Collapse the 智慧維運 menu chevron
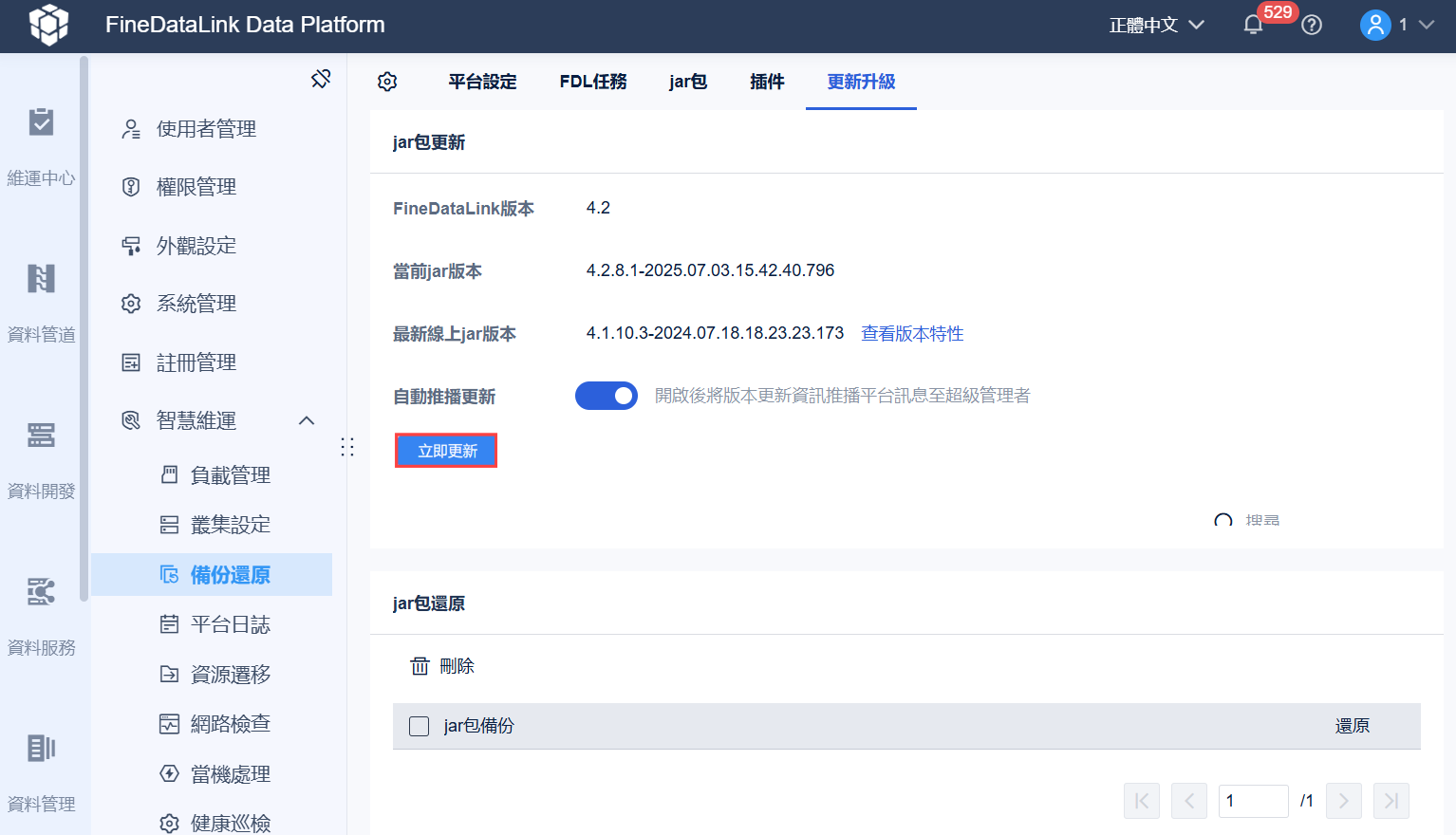Screen dimensions: 1456x835 [x=307, y=420]
